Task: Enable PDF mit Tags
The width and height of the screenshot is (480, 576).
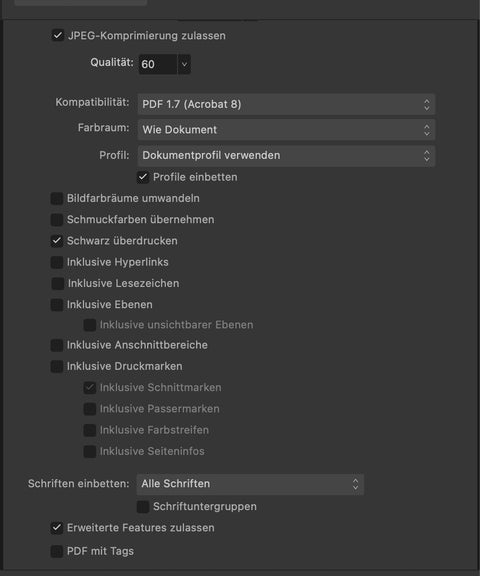Action: [x=57, y=551]
